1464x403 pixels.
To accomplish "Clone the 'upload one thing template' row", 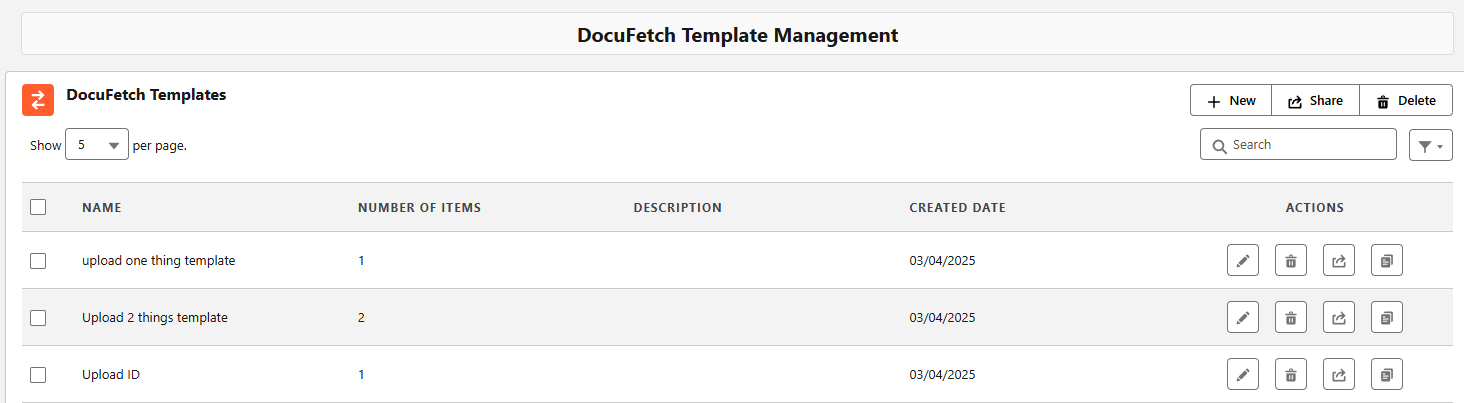I will [x=1387, y=261].
